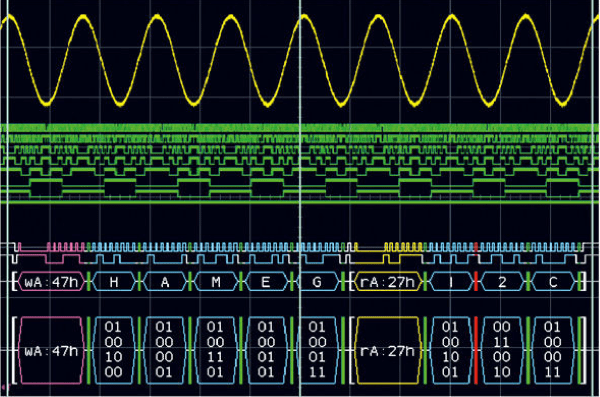Click binary packet 01 00 01 01
The image size is (600, 397).
[x=266, y=350]
